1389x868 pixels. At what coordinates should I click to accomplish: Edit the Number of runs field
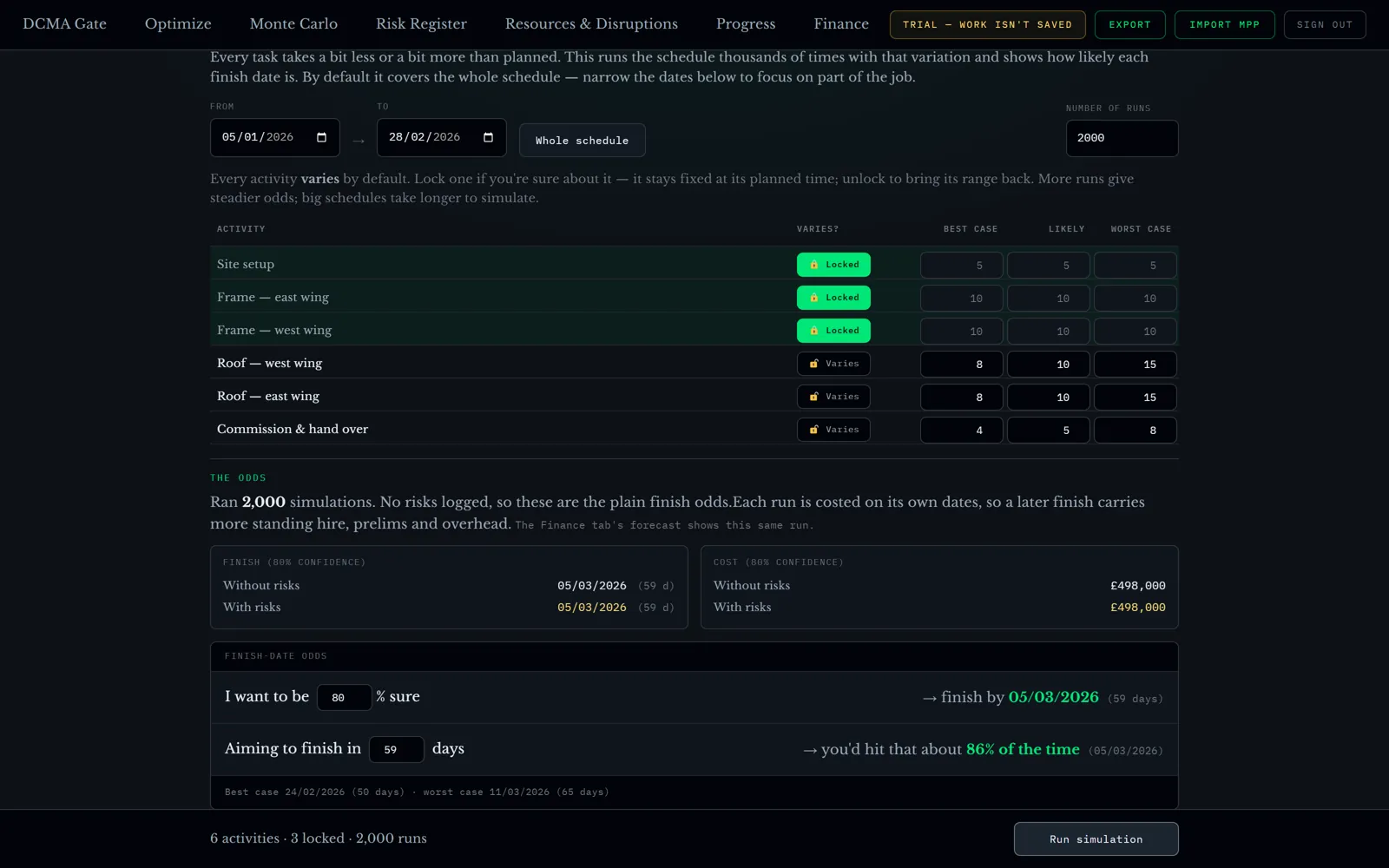(x=1122, y=138)
